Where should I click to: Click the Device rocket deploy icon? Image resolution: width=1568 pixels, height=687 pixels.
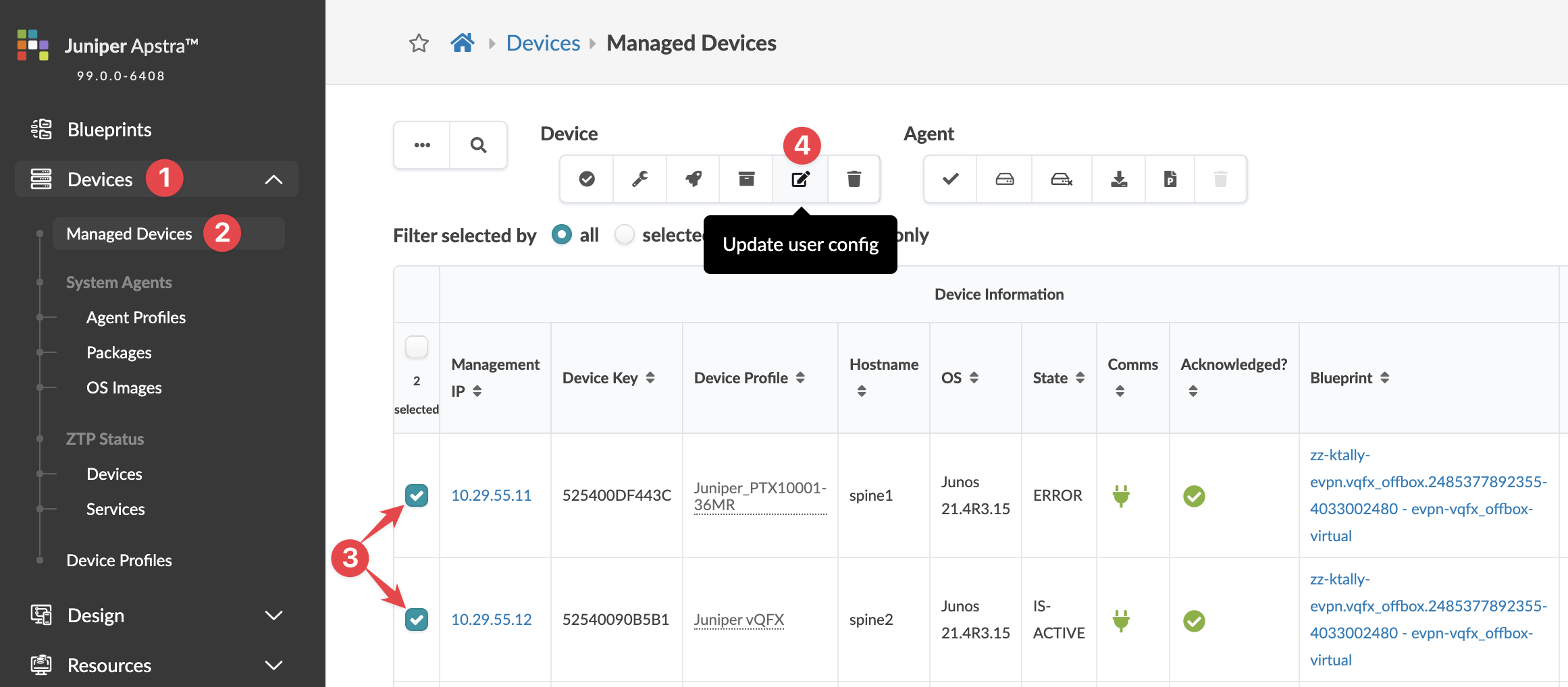(693, 179)
